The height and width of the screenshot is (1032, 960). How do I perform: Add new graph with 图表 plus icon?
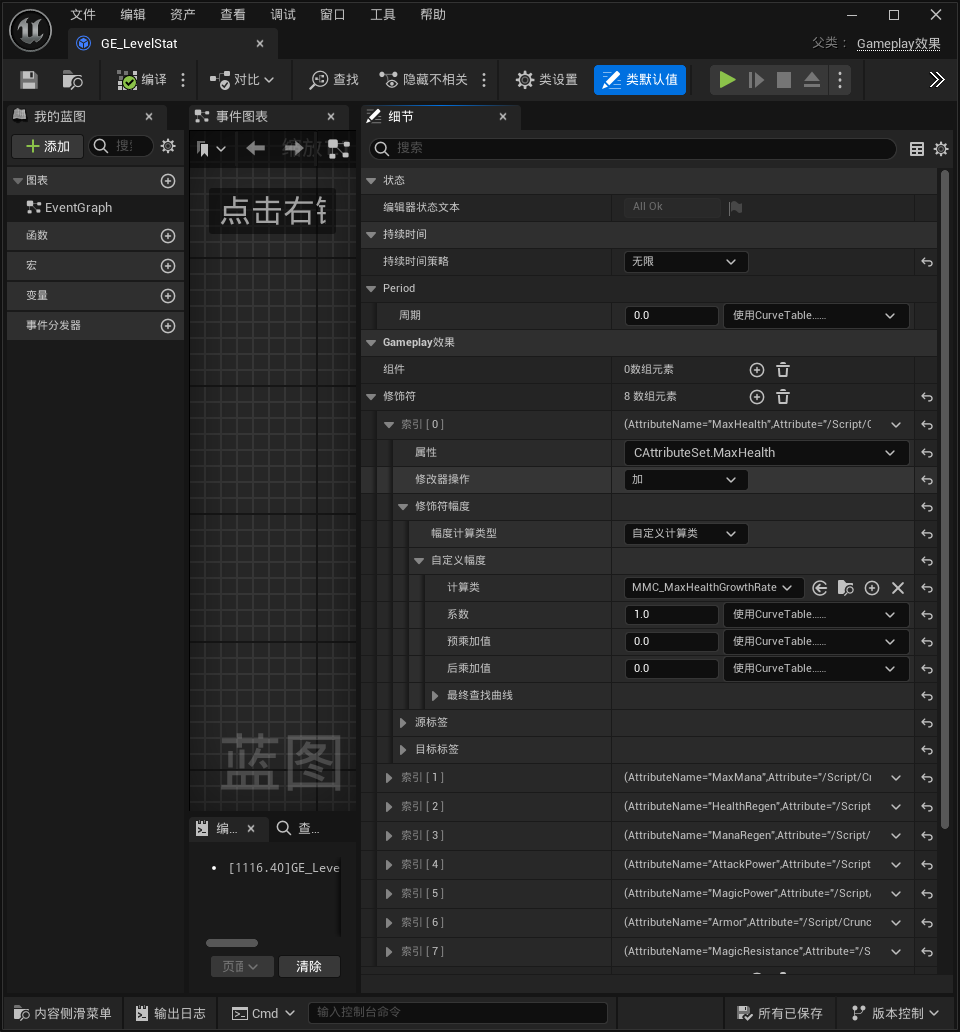168,180
